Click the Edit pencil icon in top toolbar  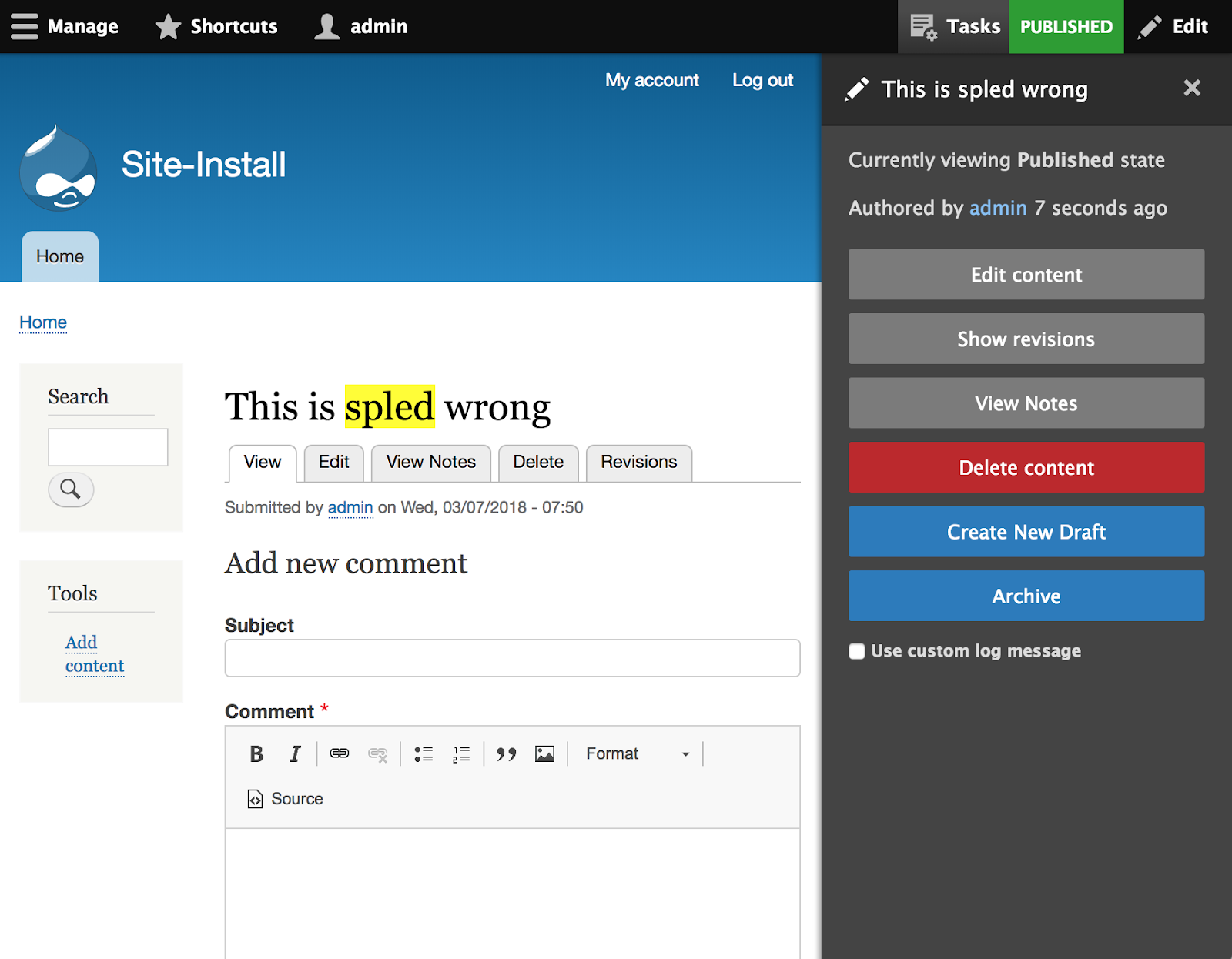click(1150, 27)
